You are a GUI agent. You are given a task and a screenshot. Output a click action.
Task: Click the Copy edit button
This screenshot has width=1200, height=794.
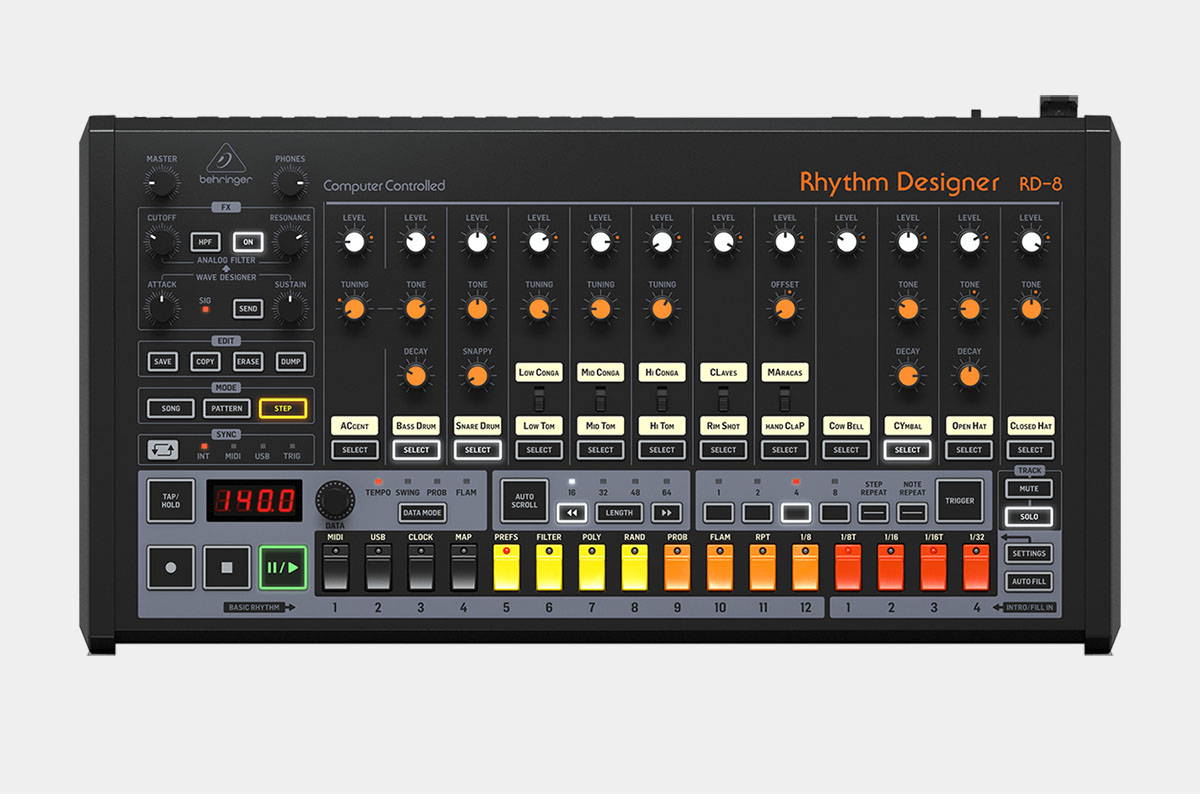point(205,362)
